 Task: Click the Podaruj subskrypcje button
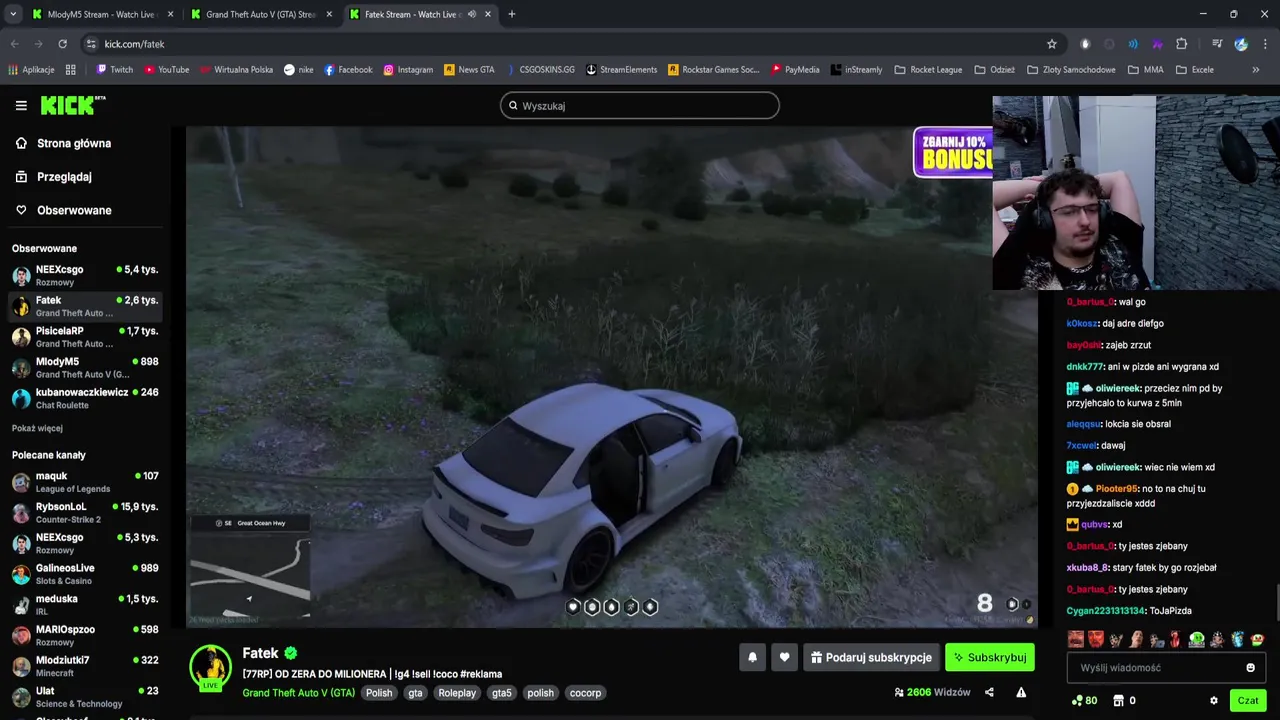click(x=871, y=657)
